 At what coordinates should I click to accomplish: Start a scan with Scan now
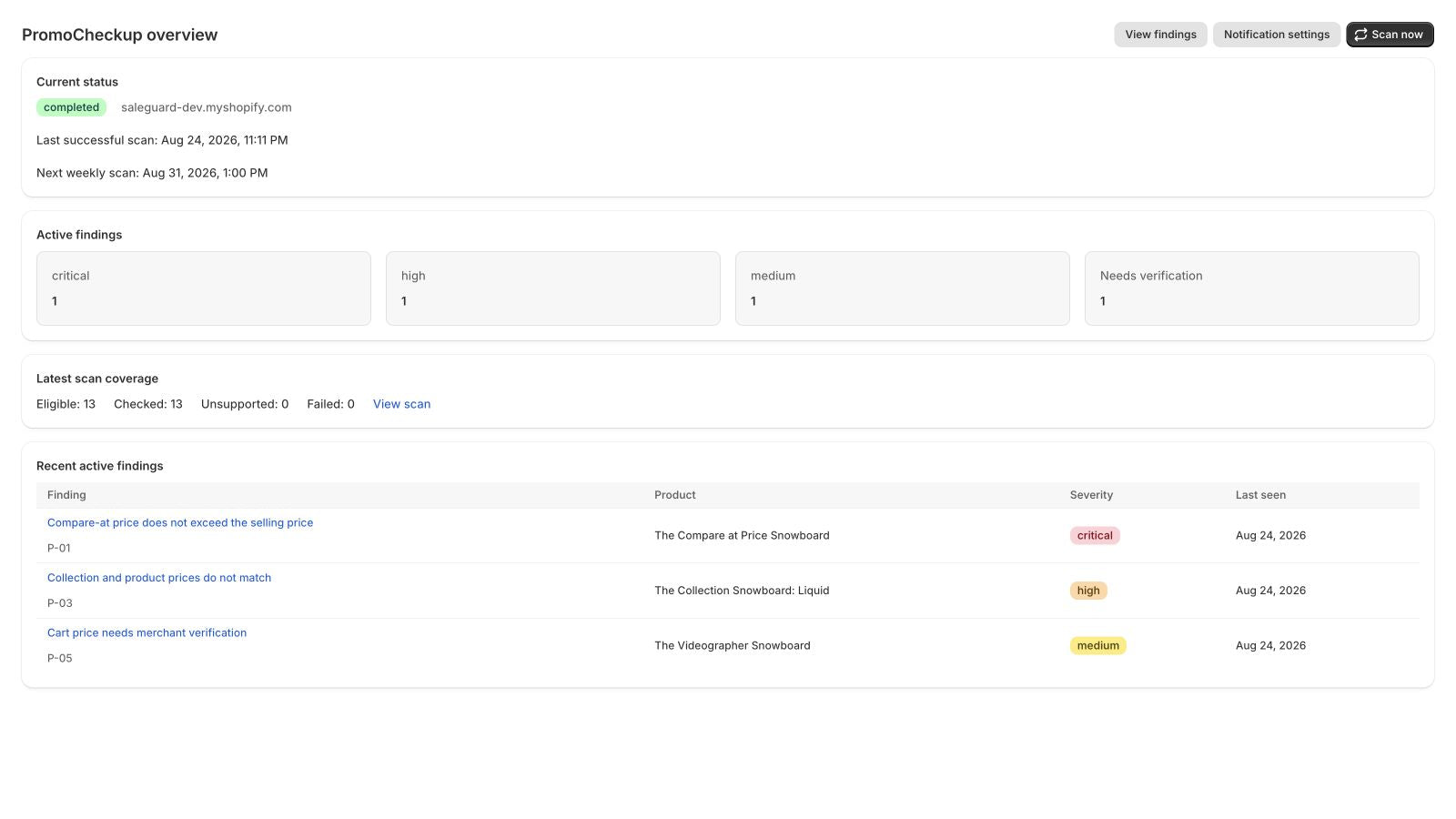(1390, 35)
